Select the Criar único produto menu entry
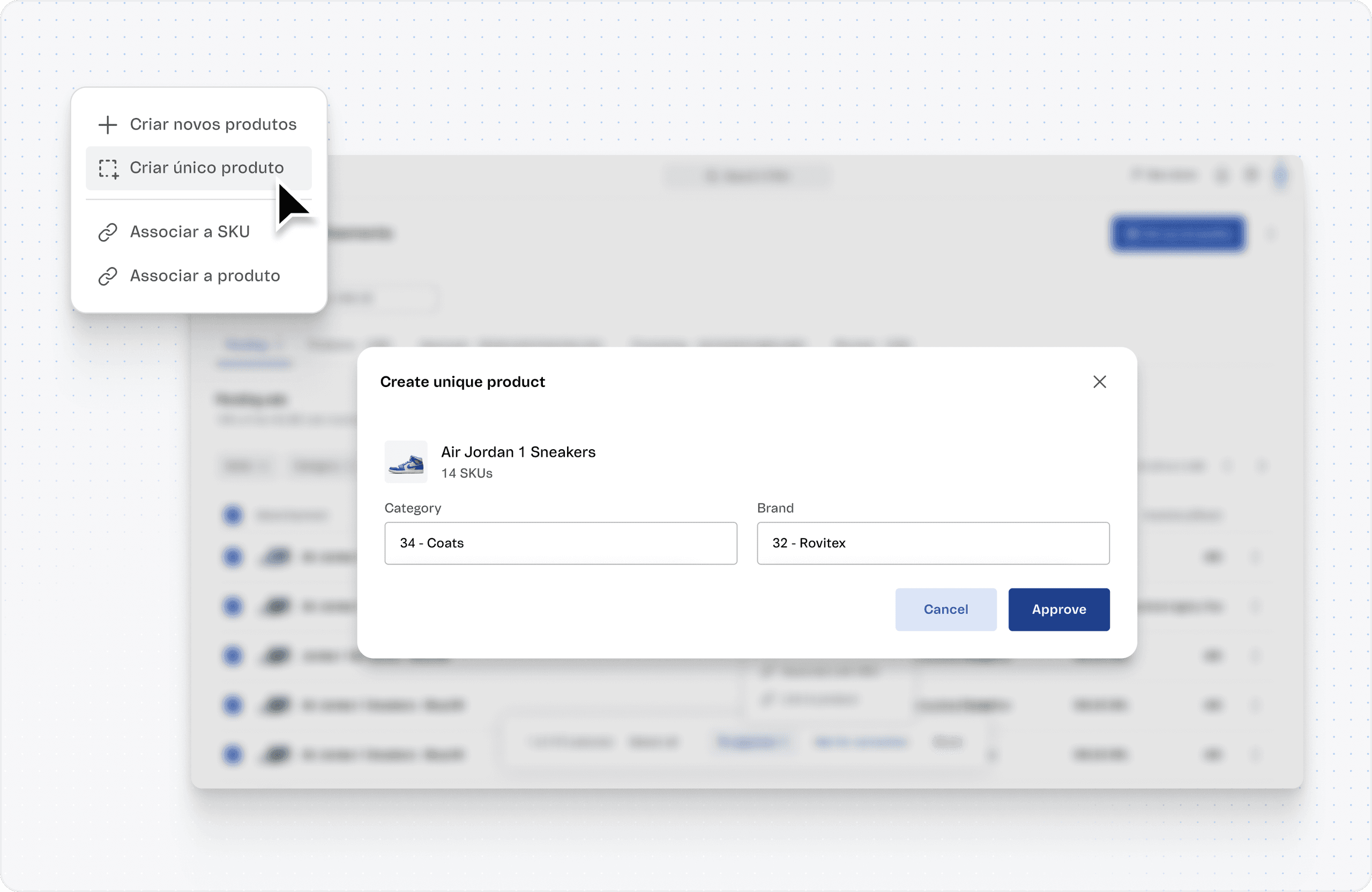The width and height of the screenshot is (1372, 892). pyautogui.click(x=206, y=168)
